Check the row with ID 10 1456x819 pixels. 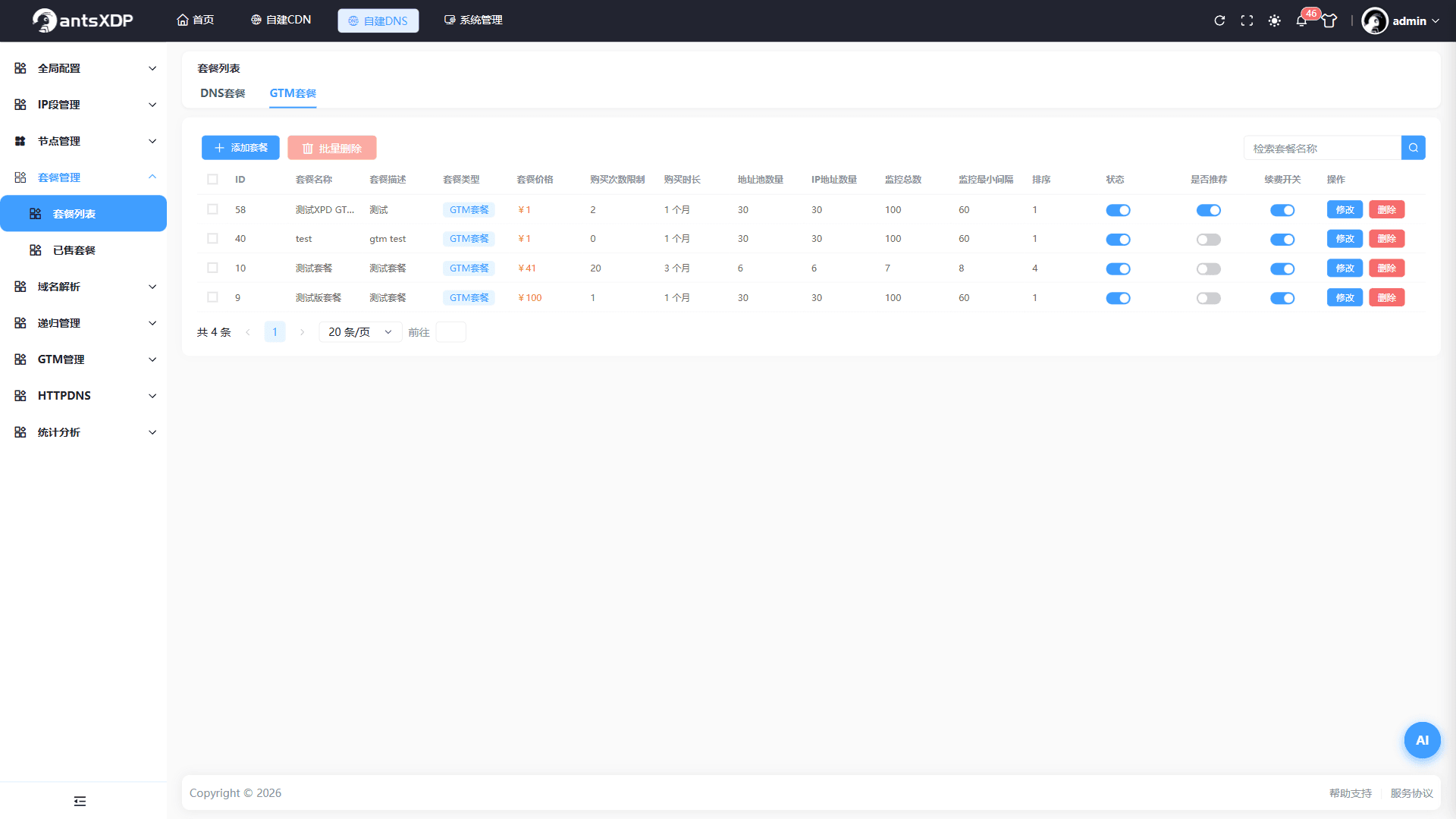pyautogui.click(x=212, y=268)
